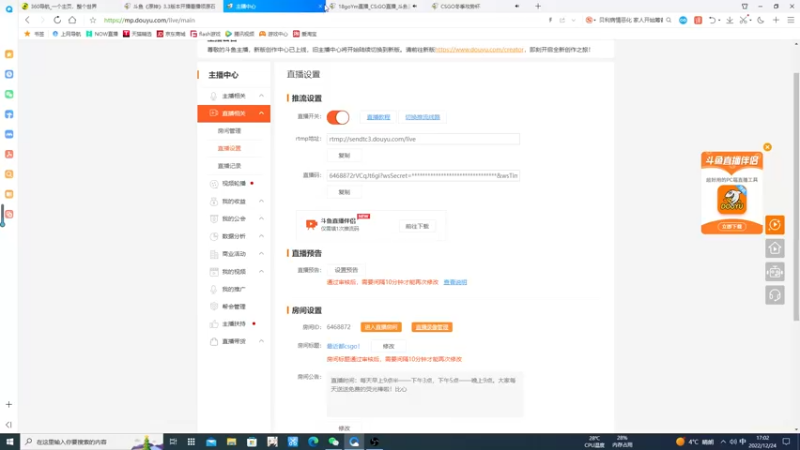Open the 京东商城 bookmark

171,34
